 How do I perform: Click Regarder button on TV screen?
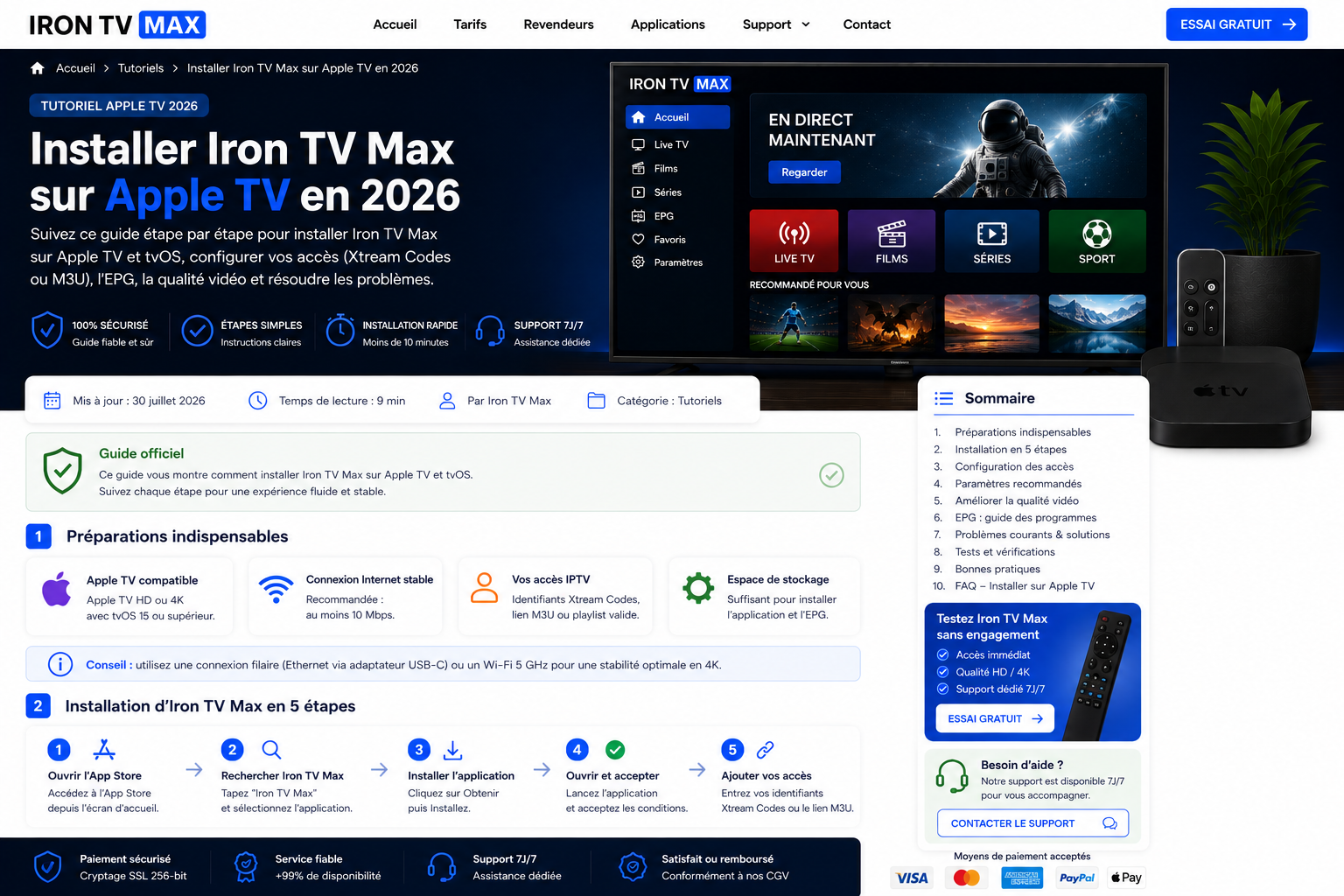804,172
